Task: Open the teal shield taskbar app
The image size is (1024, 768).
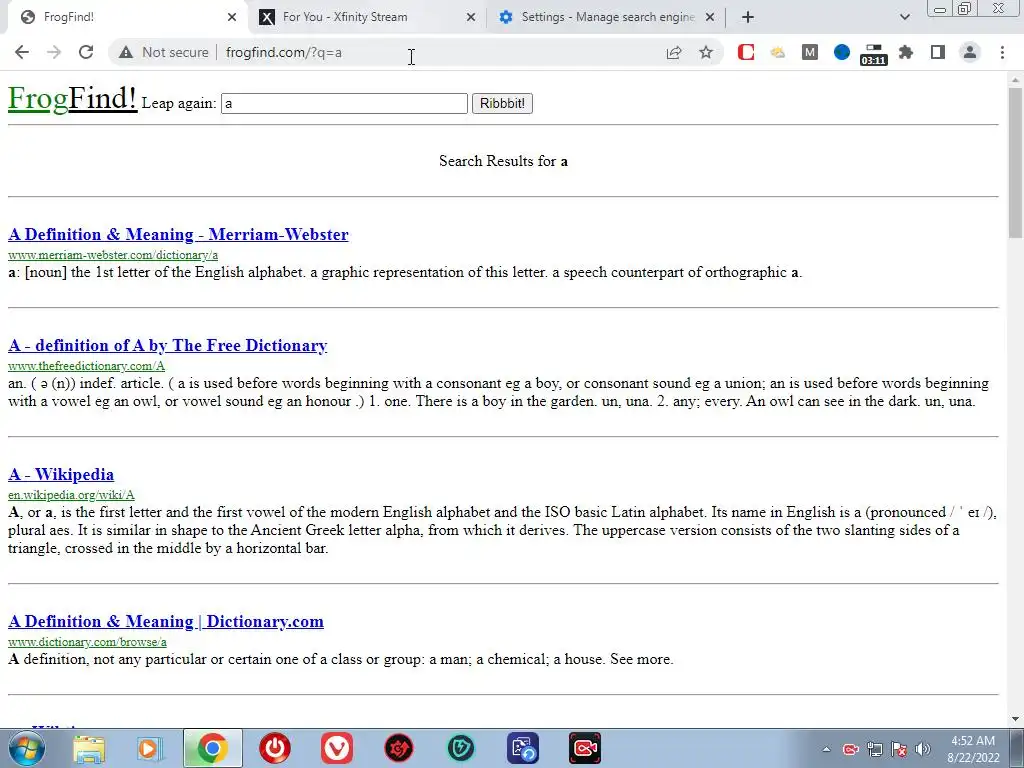Action: (461, 748)
